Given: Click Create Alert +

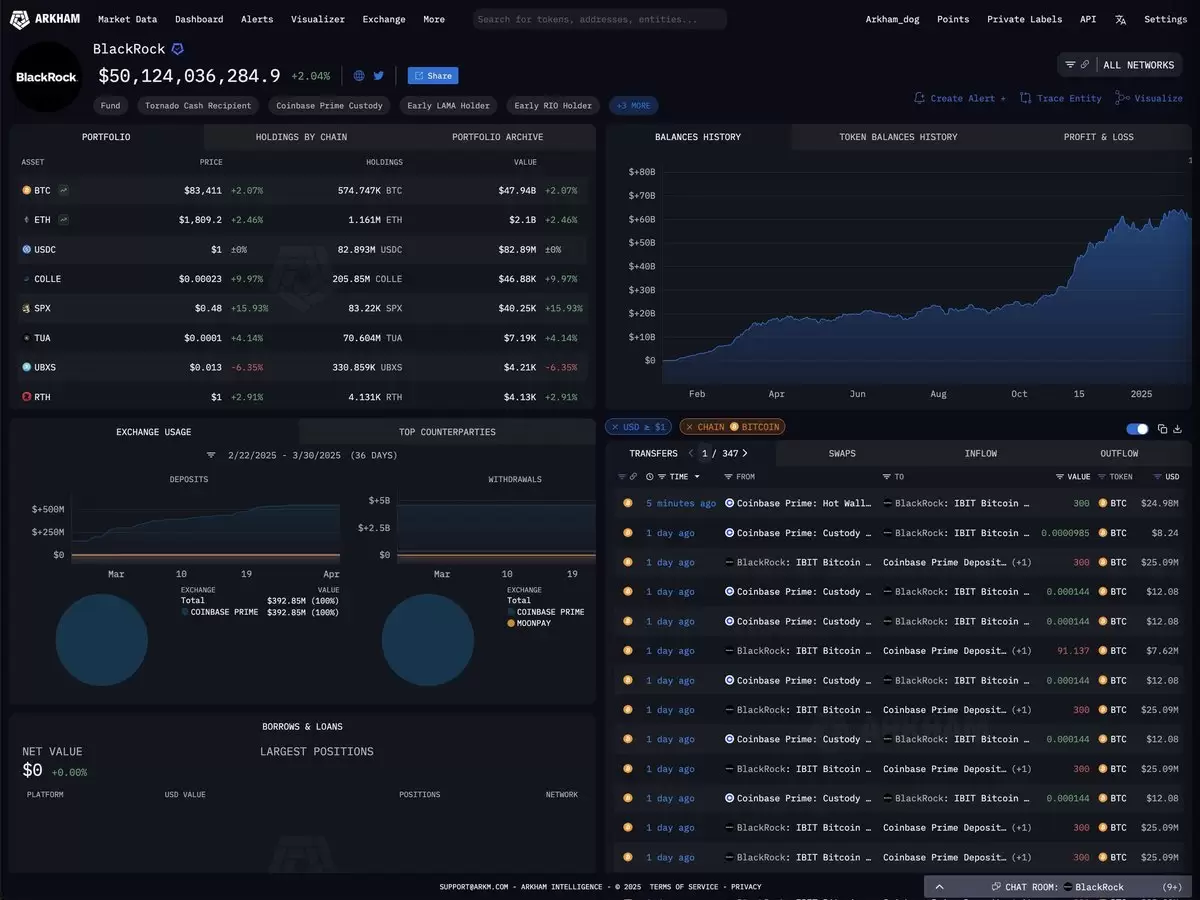Looking at the screenshot, I should tap(960, 98).
